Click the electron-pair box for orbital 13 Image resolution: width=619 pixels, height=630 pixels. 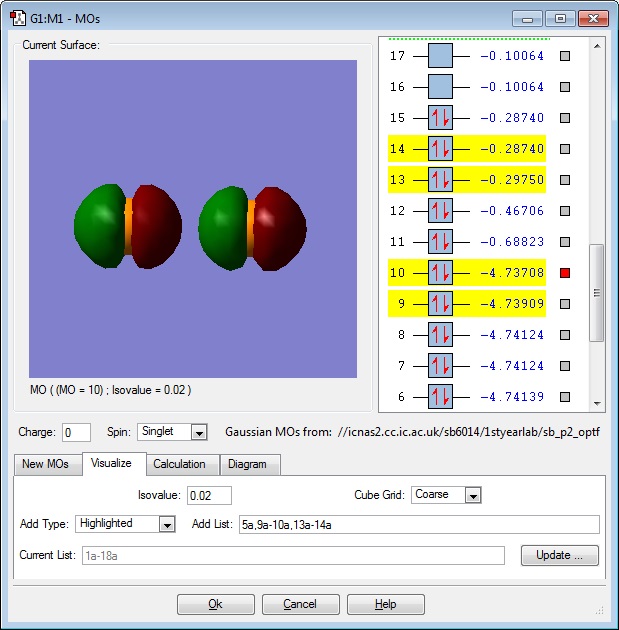[x=440, y=180]
